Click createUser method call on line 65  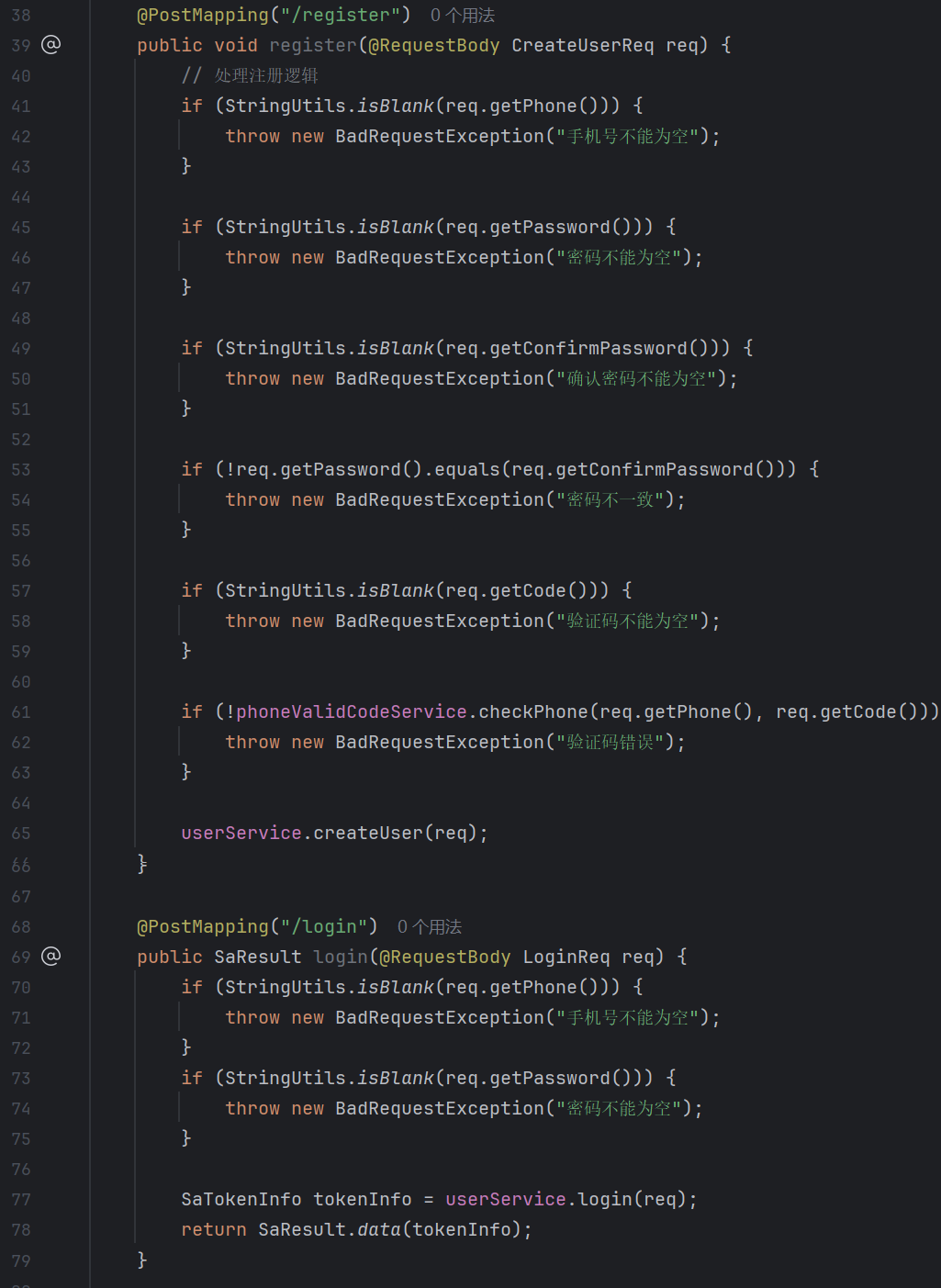[368, 833]
